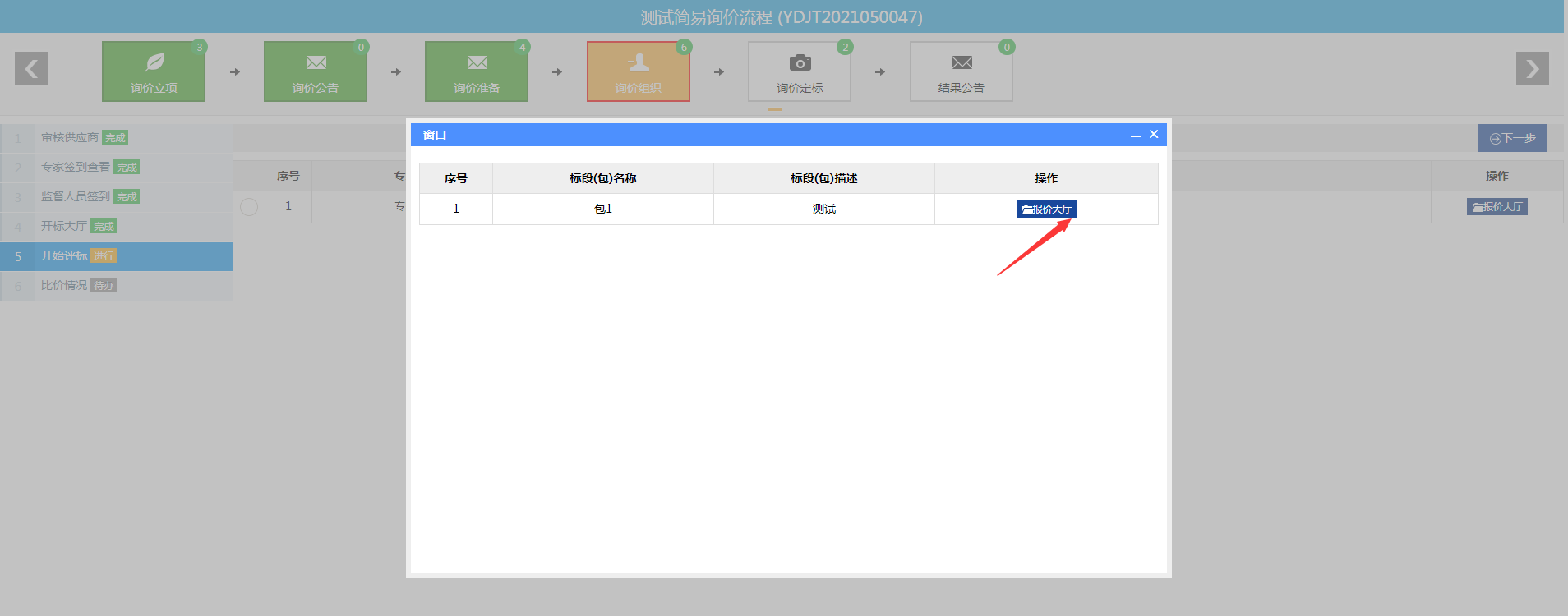Open 开标大厅 sidebar item

(x=64, y=227)
